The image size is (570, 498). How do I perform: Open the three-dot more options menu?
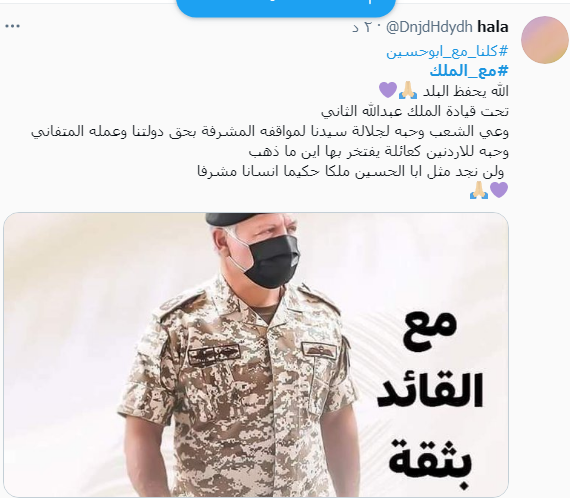(12, 26)
